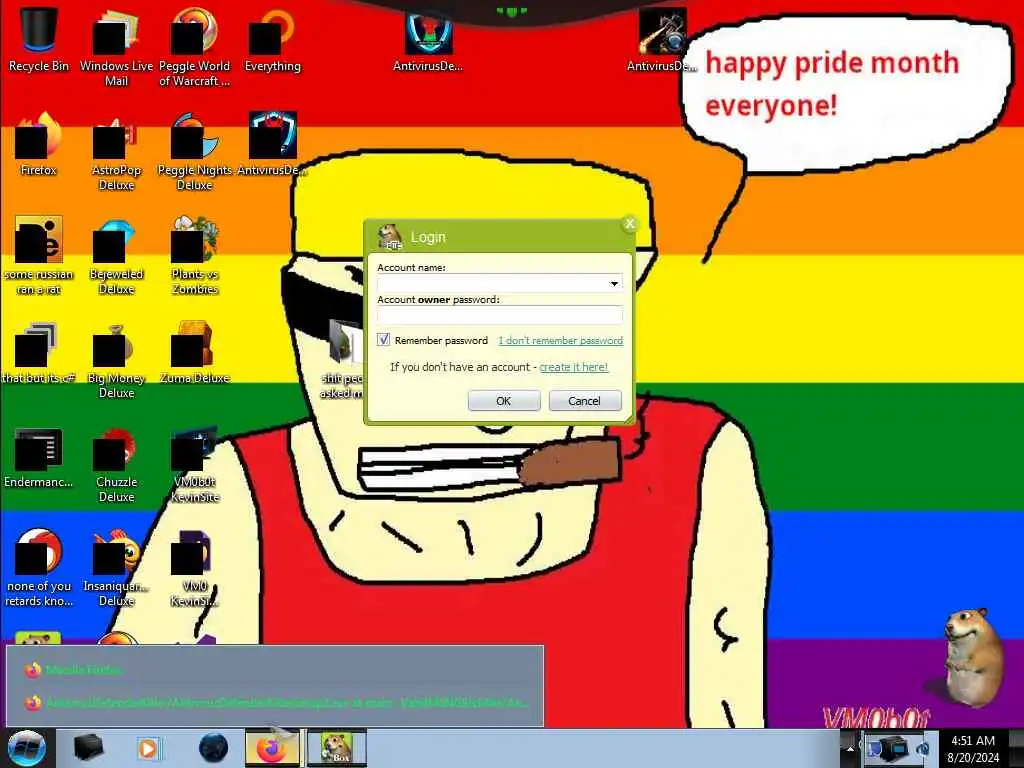Viewport: 1024px width, 768px height.
Task: Click the dark globe taskbar icon
Action: 214,748
